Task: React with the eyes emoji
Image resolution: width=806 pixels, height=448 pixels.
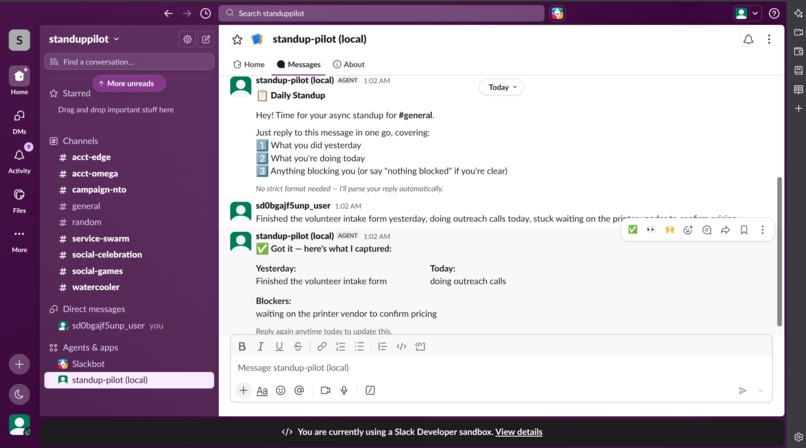Action: 651,230
